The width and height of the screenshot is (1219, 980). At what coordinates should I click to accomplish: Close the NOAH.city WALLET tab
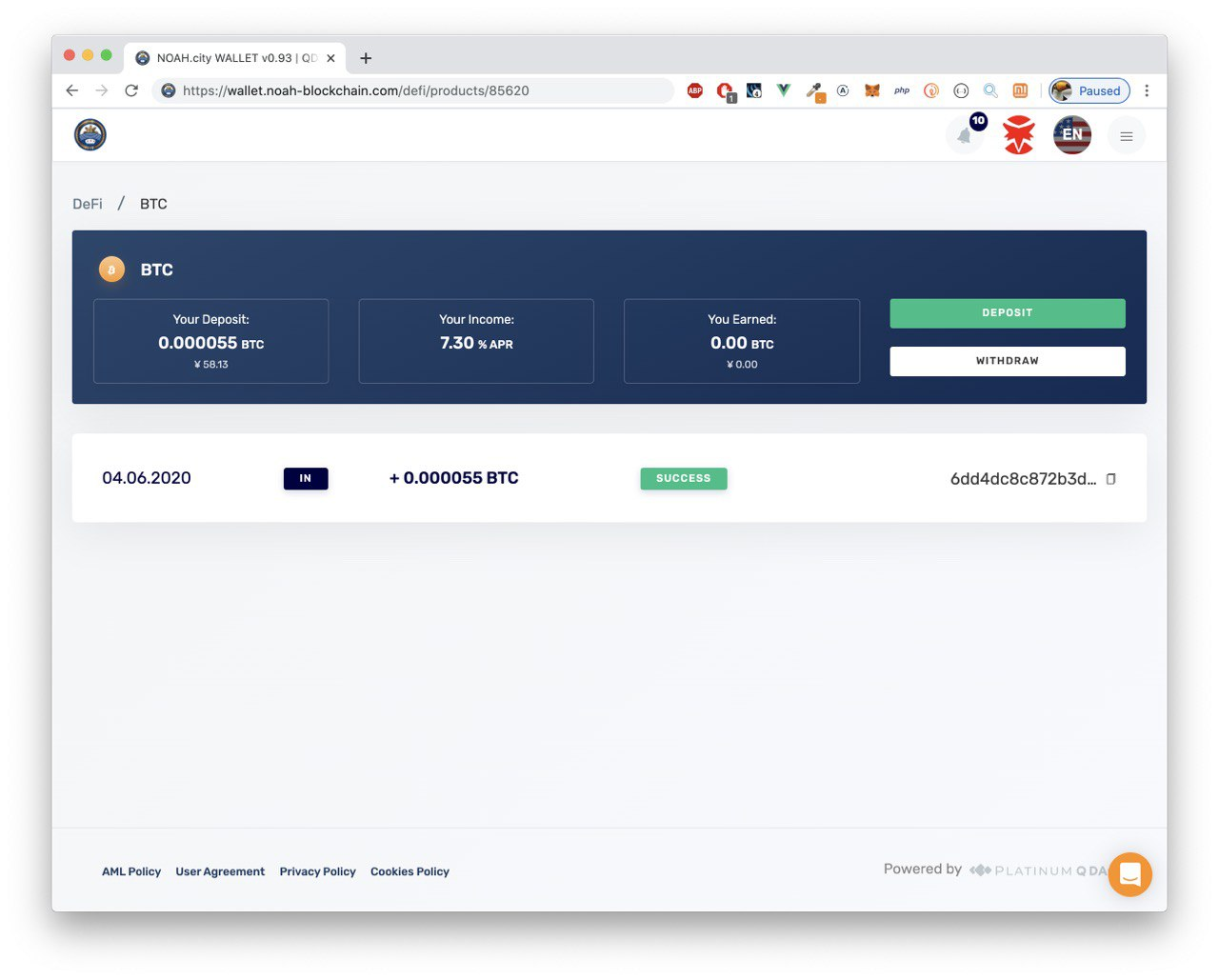[x=330, y=58]
